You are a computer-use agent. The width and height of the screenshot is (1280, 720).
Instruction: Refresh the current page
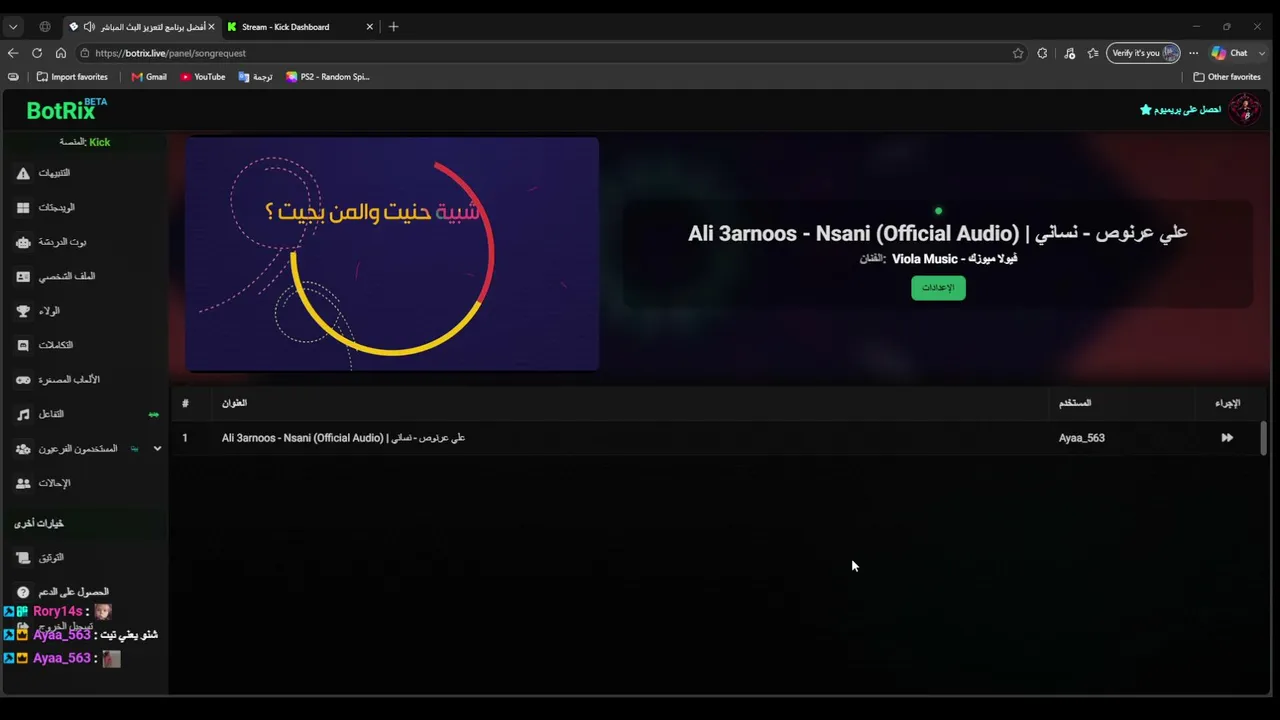tap(37, 53)
